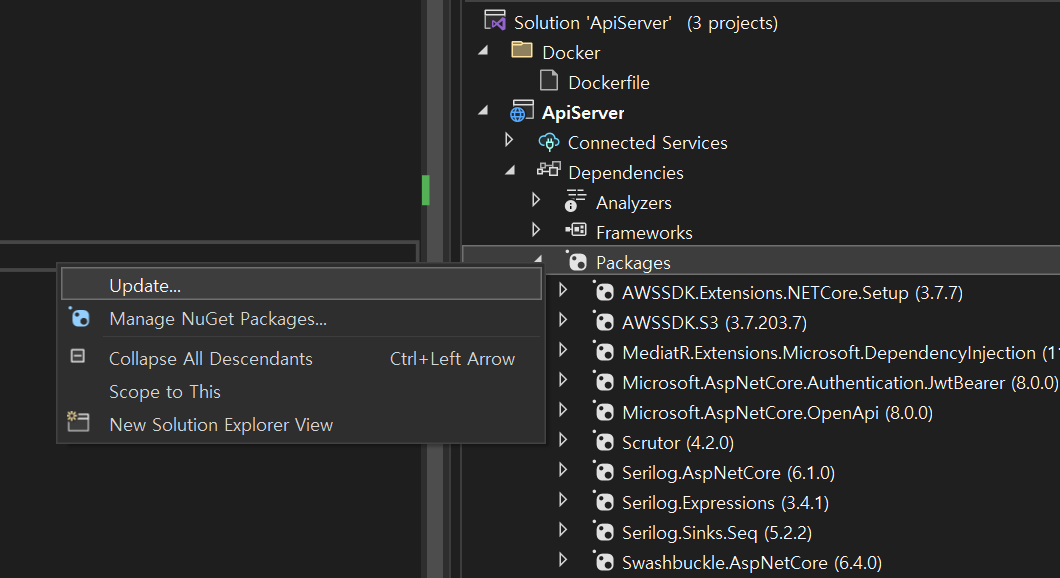Collapse the Dependencies node
1060x578 pixels.
[x=510, y=170]
